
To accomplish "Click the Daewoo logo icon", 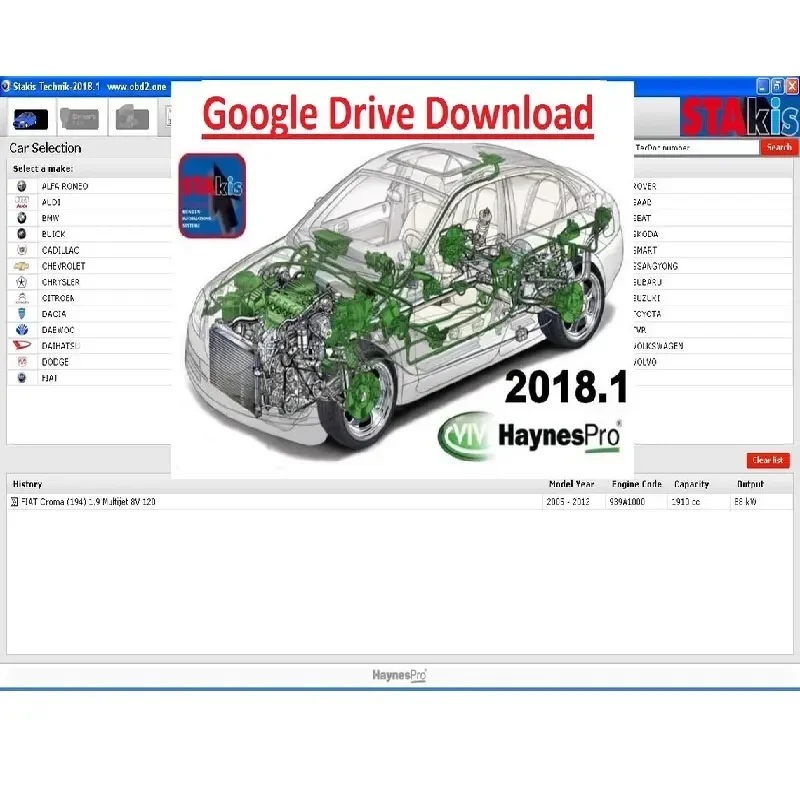I will (21, 330).
